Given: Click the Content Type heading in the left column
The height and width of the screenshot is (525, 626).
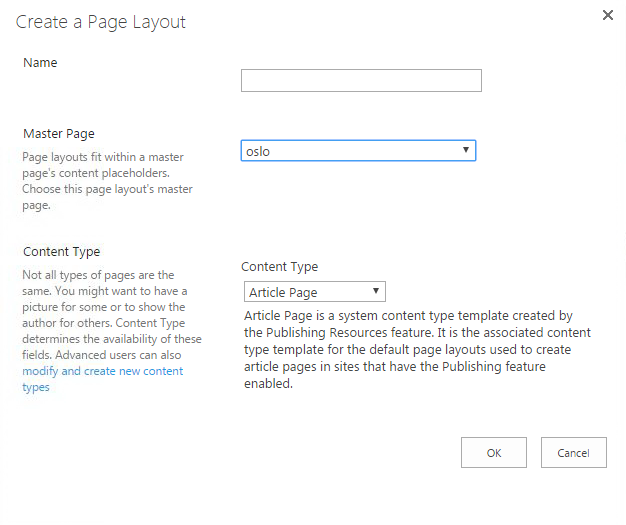Looking at the screenshot, I should [x=62, y=252].
